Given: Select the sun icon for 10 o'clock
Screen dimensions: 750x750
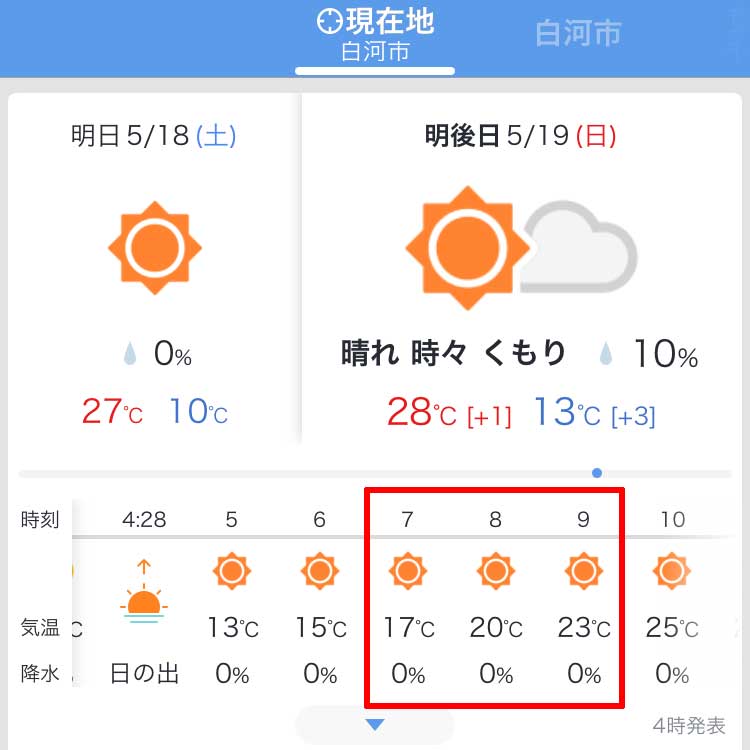Looking at the screenshot, I should click(x=672, y=571).
